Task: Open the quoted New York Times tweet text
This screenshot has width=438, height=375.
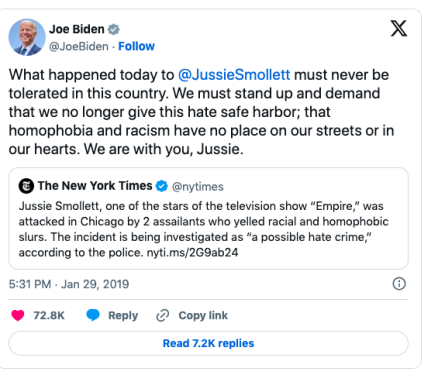Action: pos(203,229)
